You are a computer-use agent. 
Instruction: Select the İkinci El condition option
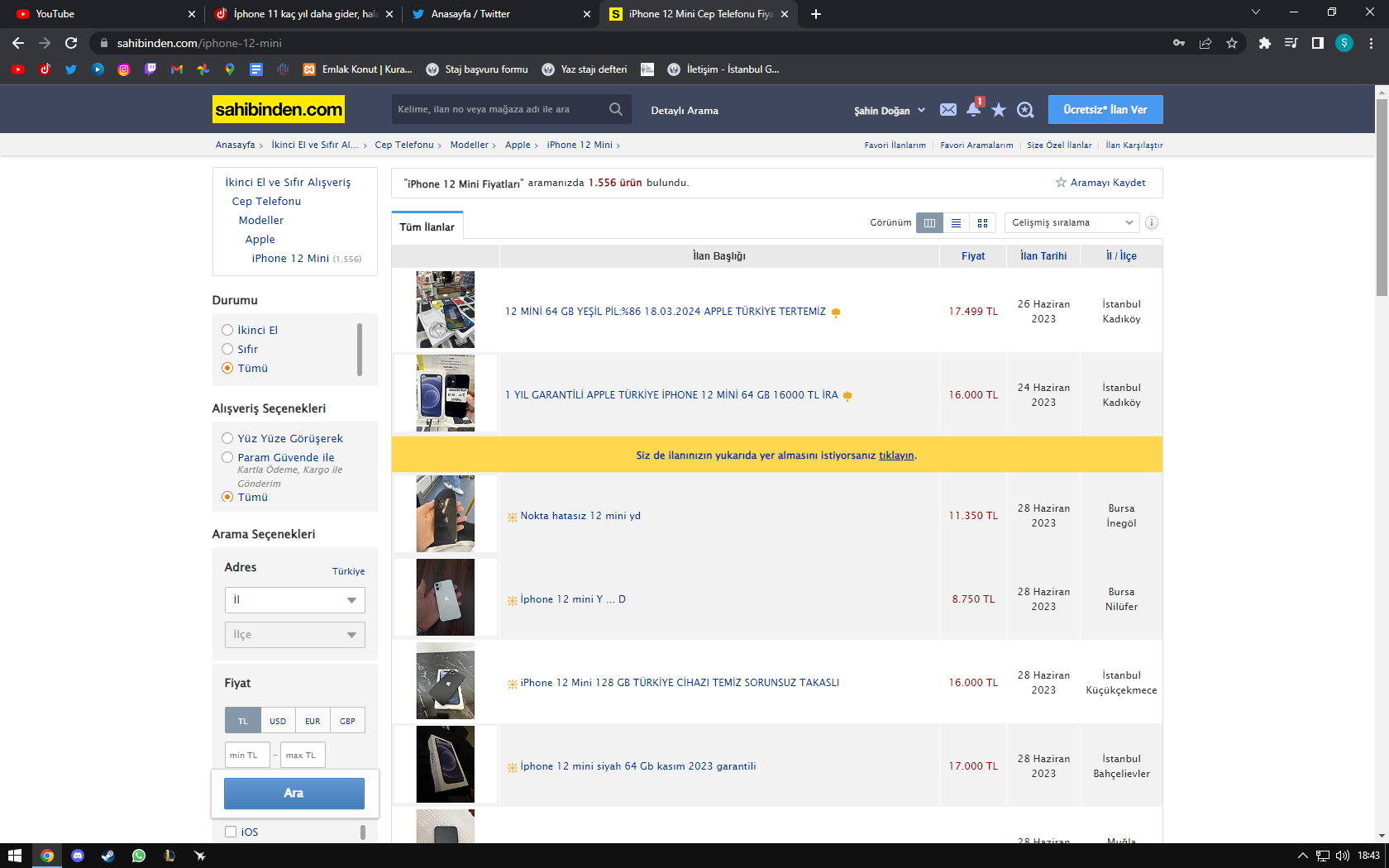pos(227,330)
